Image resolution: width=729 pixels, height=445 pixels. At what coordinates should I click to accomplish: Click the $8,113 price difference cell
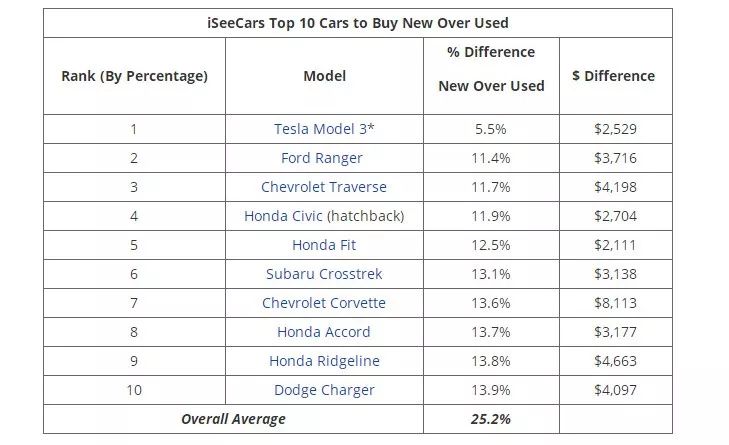pos(613,303)
